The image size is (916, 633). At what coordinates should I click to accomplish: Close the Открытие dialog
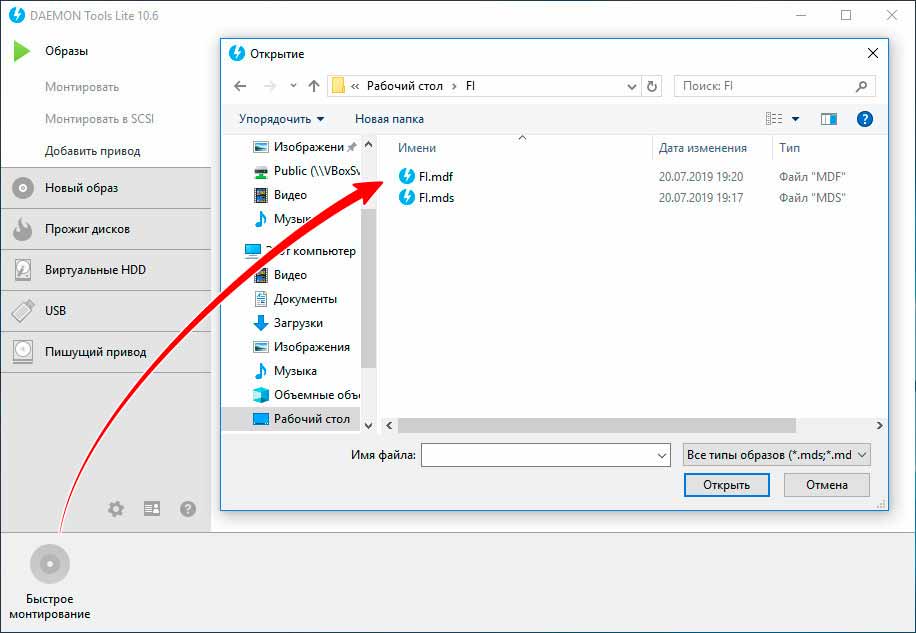pyautogui.click(x=873, y=53)
